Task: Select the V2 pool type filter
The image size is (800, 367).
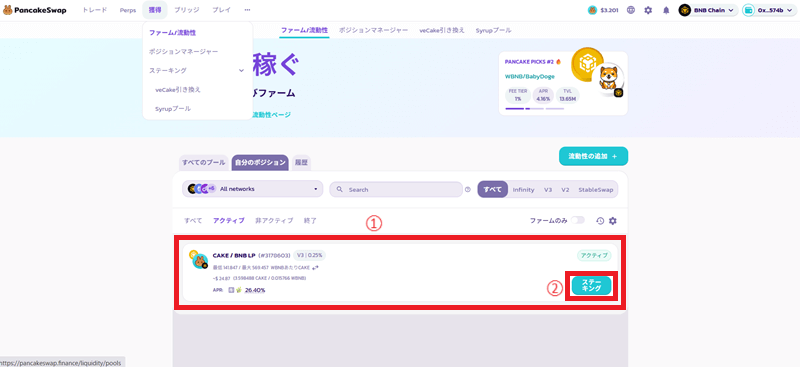Action: point(565,189)
